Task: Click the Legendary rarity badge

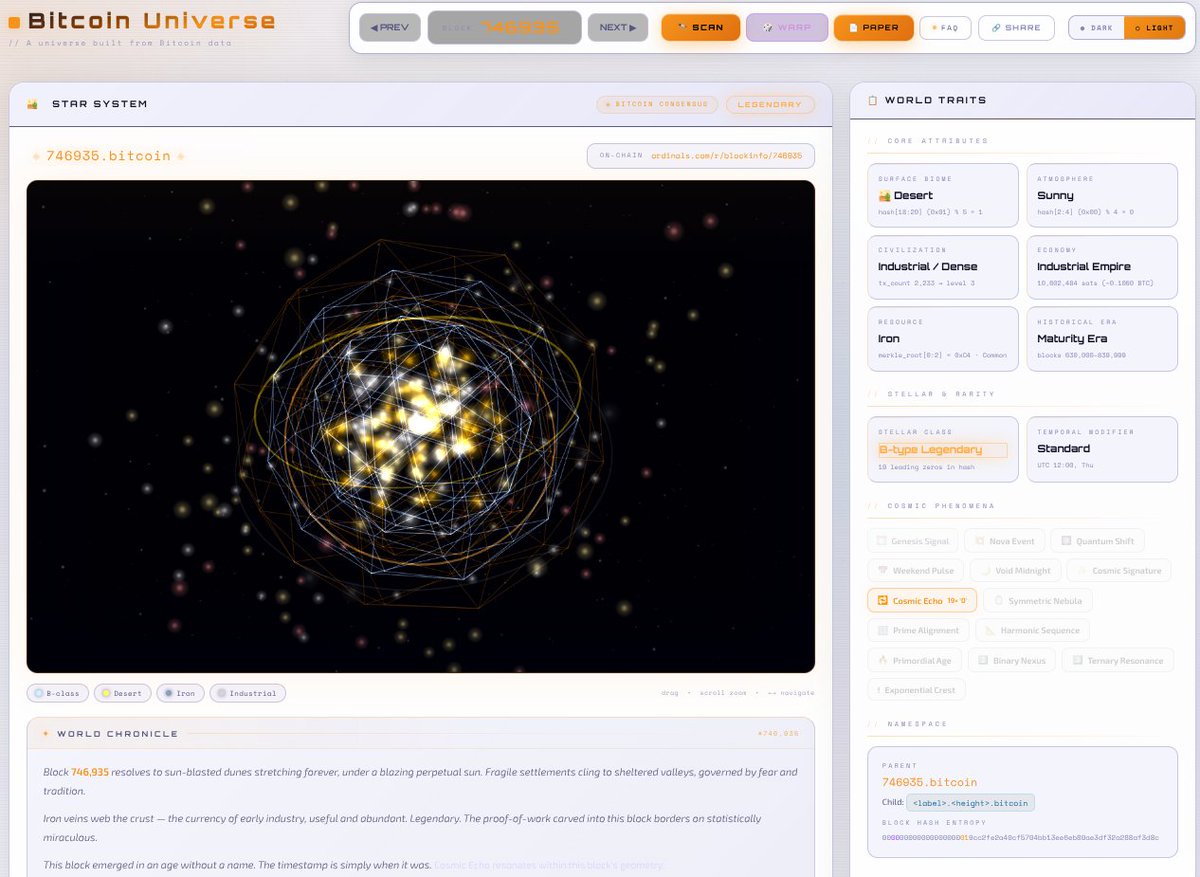Action: pos(770,104)
